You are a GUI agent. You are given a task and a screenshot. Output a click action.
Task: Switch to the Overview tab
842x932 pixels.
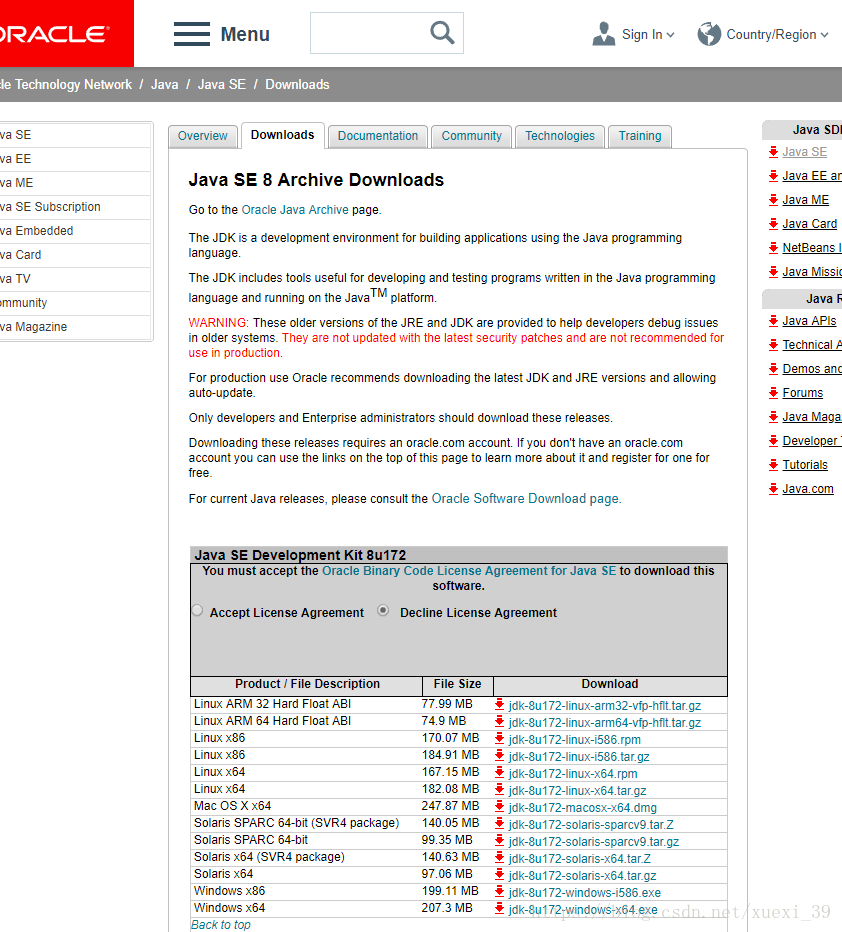pyautogui.click(x=203, y=136)
